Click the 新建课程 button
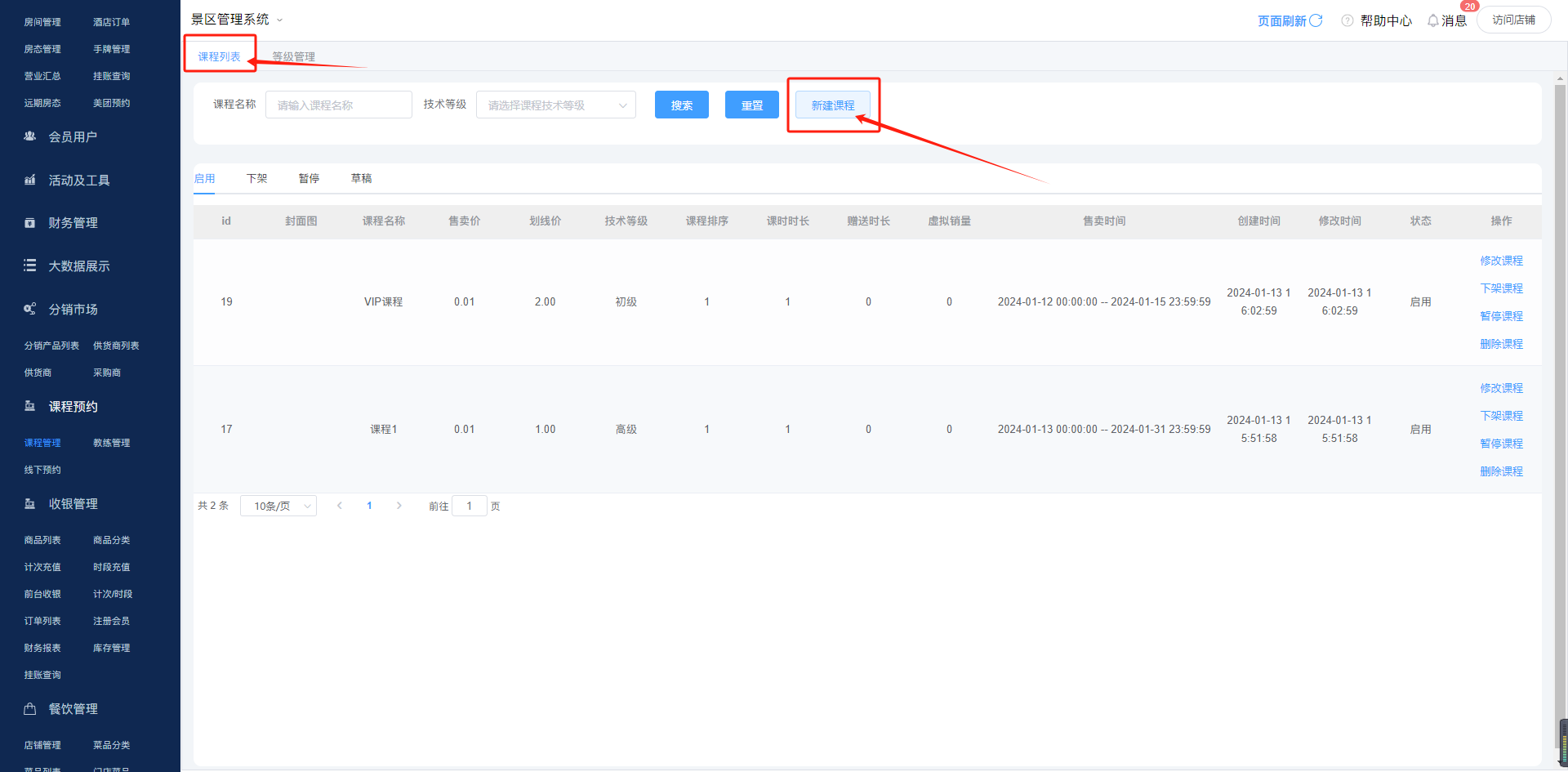The image size is (1568, 772). pos(832,105)
